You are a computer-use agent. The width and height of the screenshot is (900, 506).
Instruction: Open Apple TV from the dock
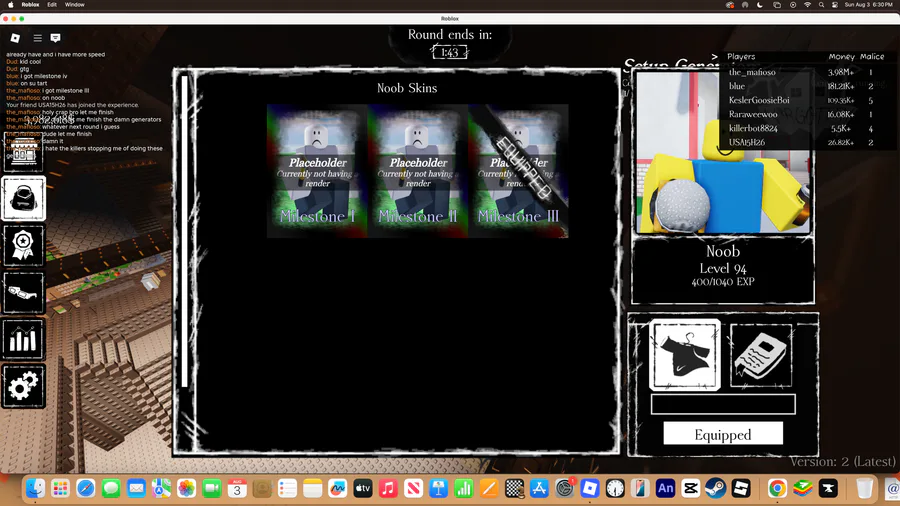(363, 488)
